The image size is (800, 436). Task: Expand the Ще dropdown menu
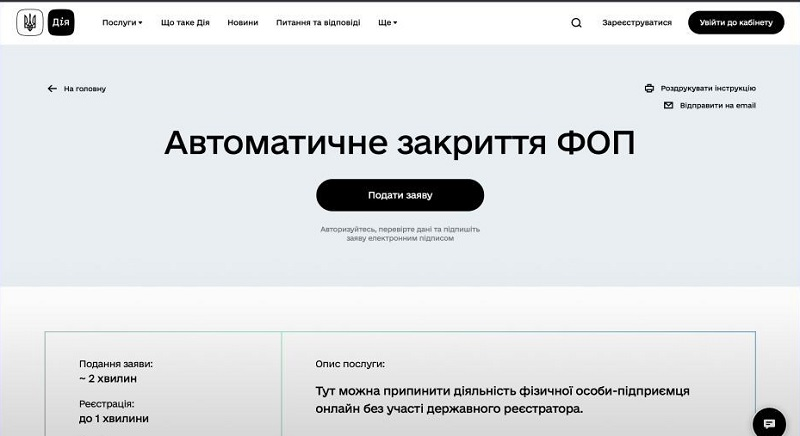coord(388,22)
